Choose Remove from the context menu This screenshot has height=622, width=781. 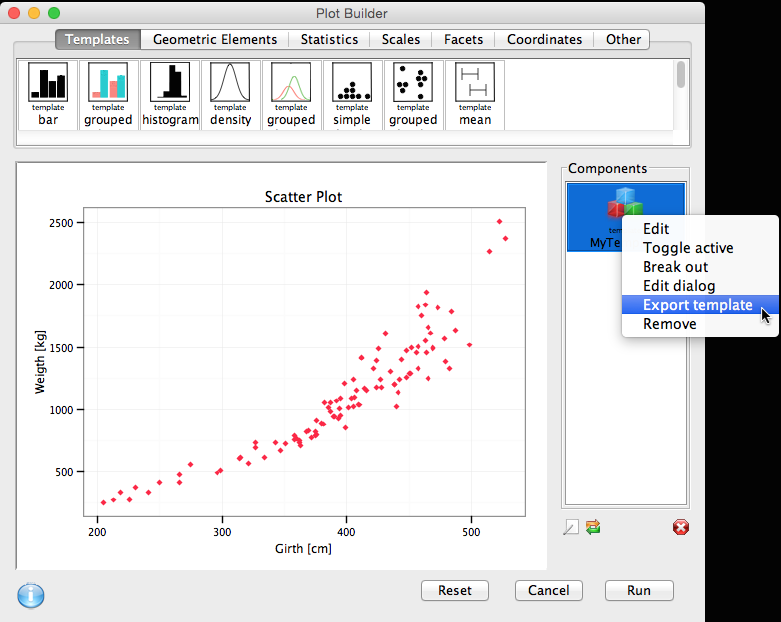pos(700,324)
